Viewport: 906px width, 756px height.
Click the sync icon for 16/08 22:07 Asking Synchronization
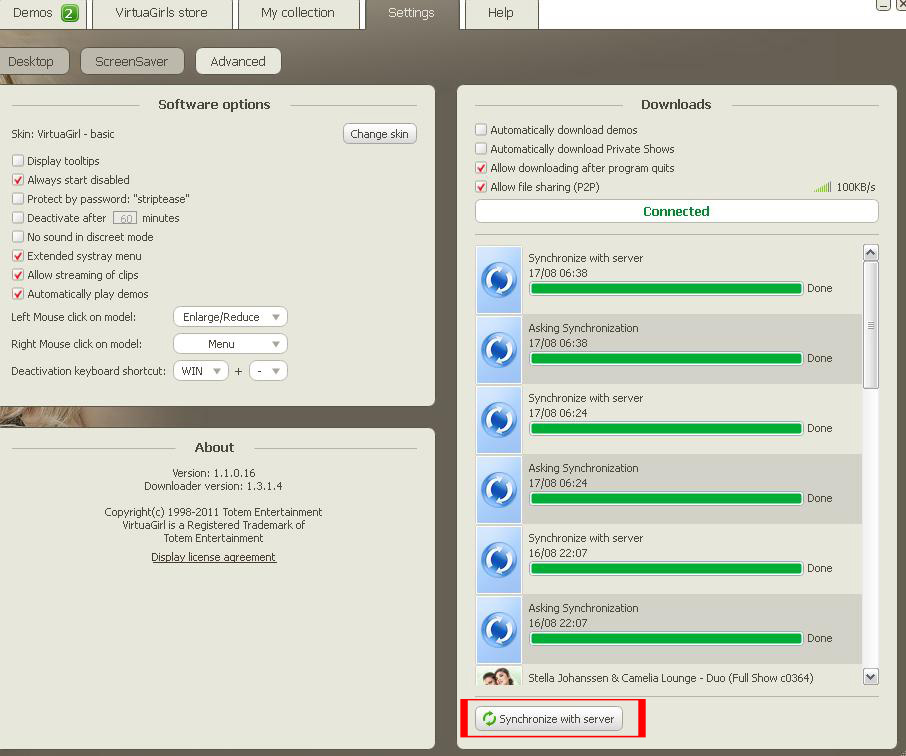(x=498, y=630)
